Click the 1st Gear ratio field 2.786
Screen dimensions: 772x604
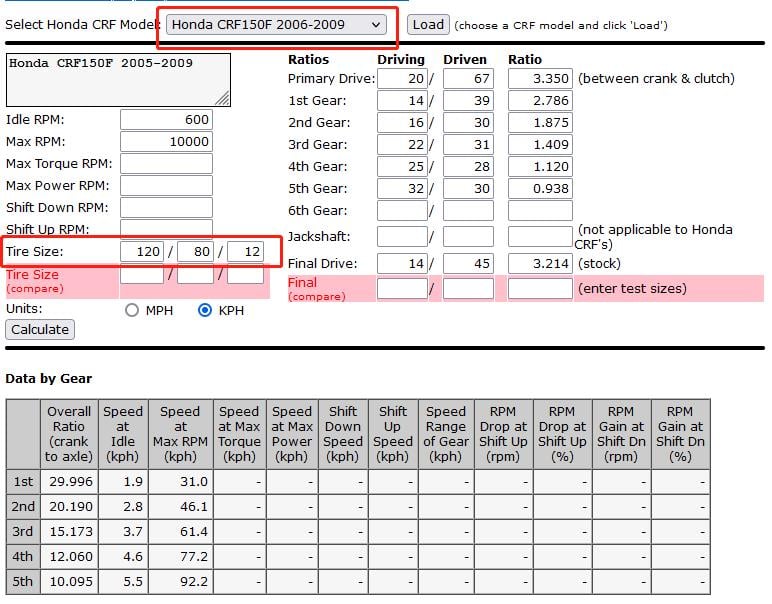pos(540,100)
